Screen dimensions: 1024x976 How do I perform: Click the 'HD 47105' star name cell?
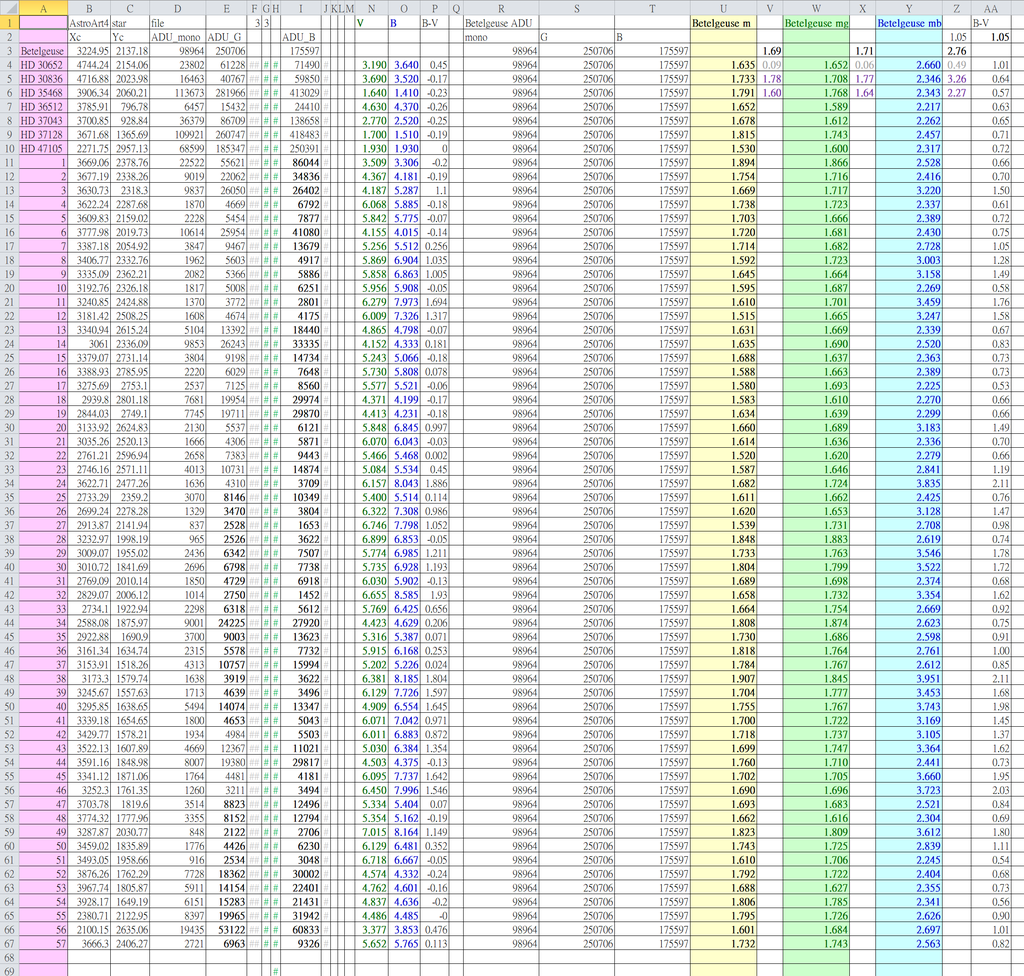click(43, 148)
